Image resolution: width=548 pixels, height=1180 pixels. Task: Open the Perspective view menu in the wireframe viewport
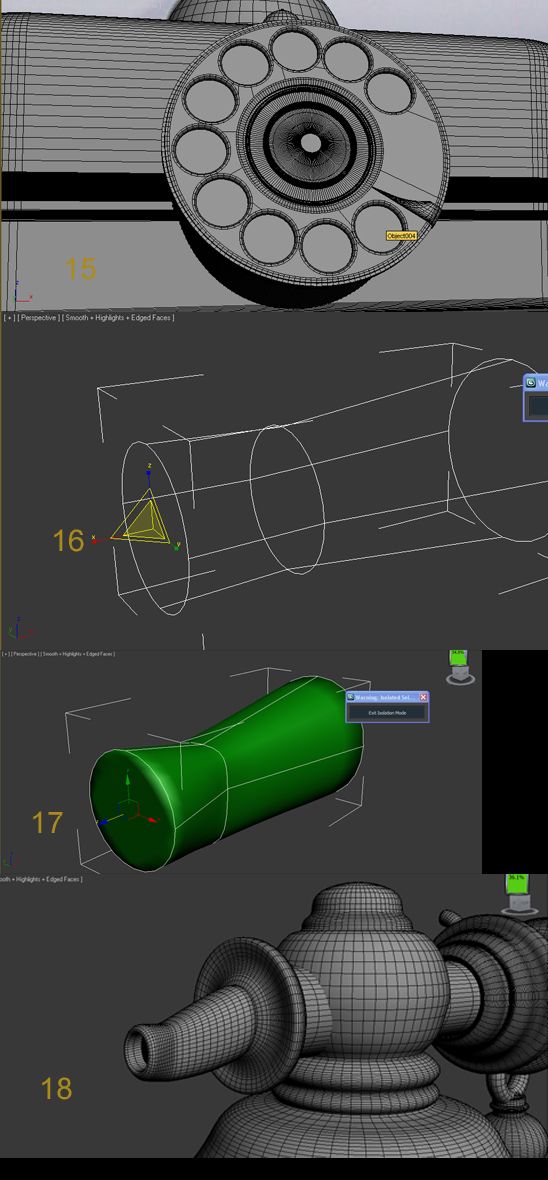click(38, 318)
